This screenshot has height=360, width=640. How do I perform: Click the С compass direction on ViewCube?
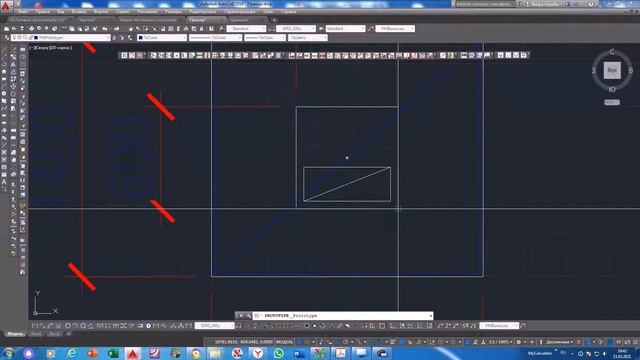pyautogui.click(x=612, y=52)
